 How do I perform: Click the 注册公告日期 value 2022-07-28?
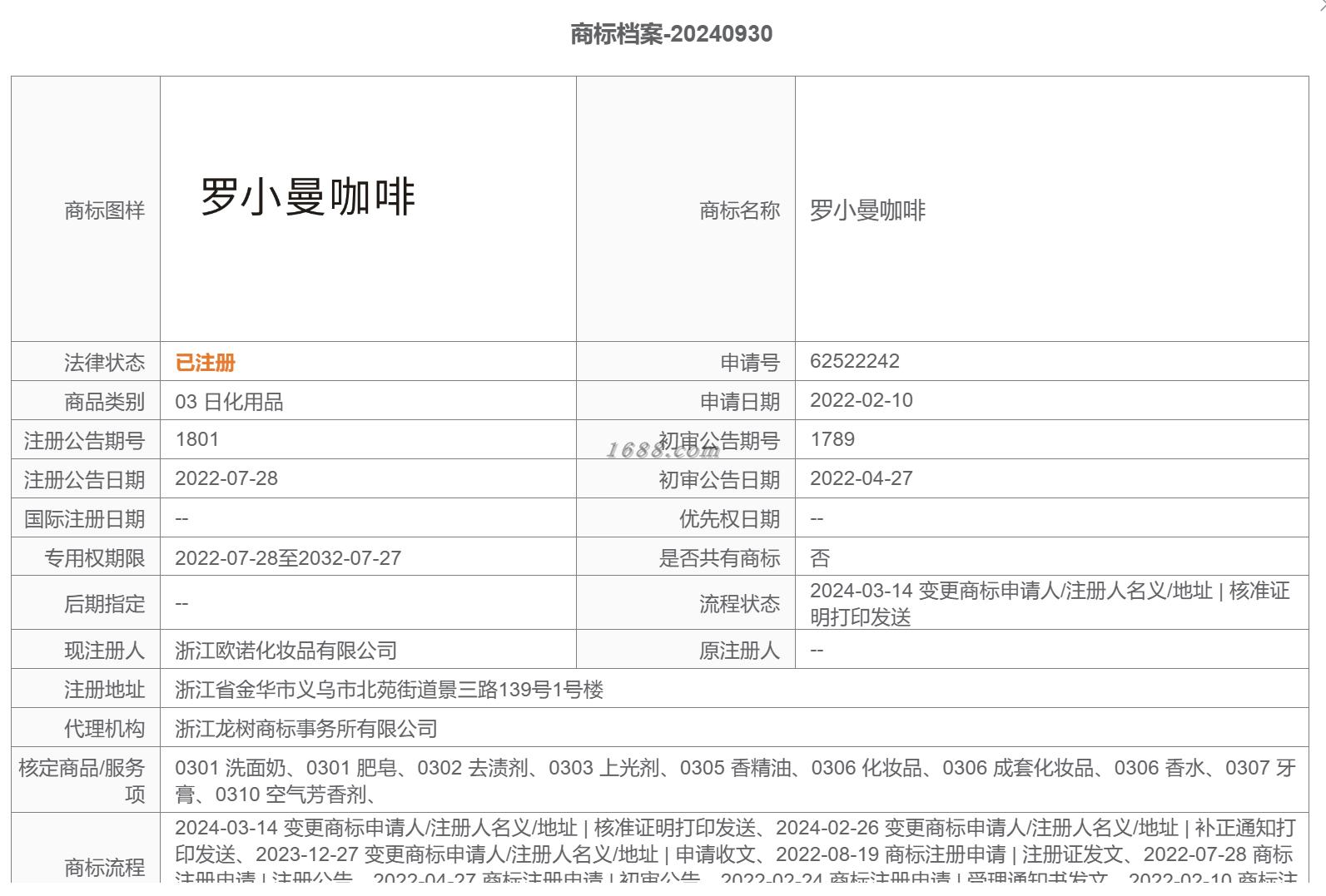[x=226, y=478]
